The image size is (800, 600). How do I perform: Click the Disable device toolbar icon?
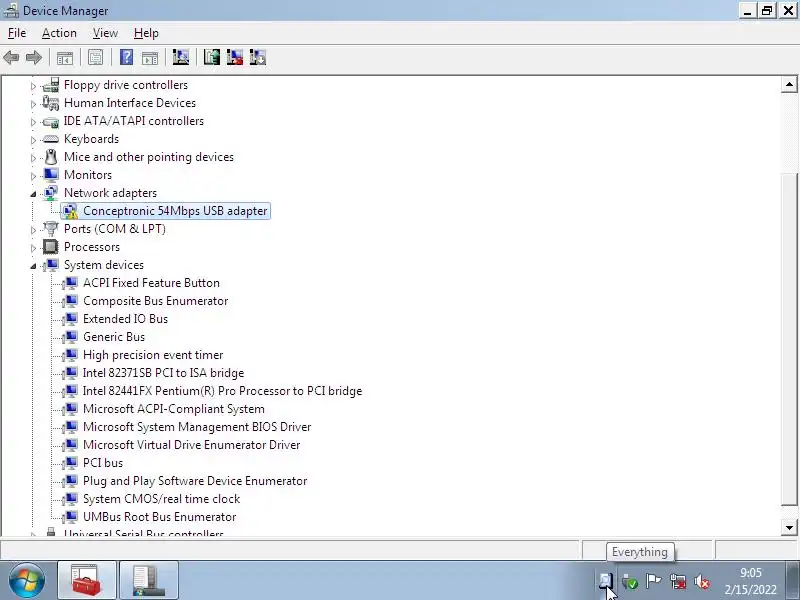[x=258, y=57]
